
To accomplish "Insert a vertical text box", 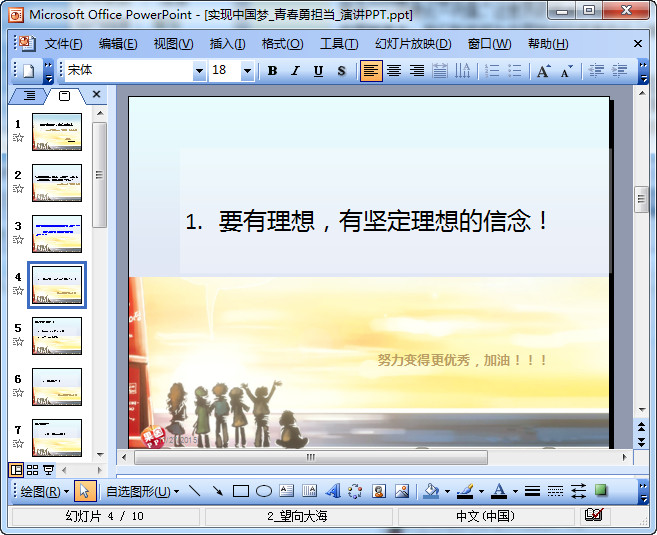I will point(310,491).
